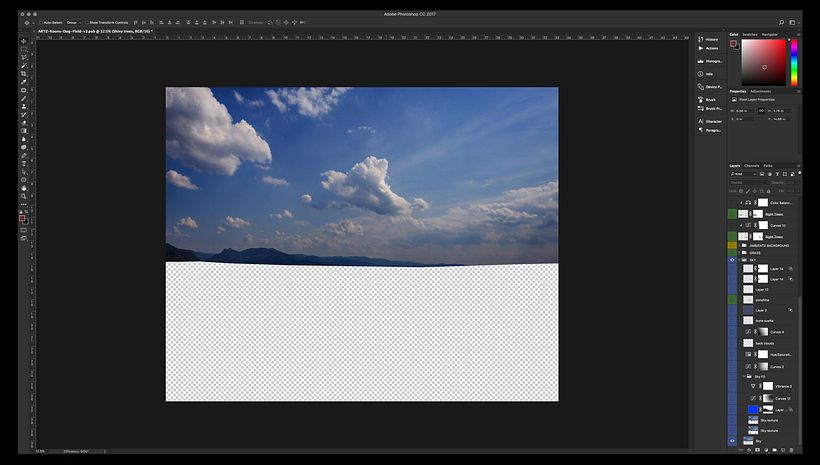Select the Crop tool

pos(24,74)
